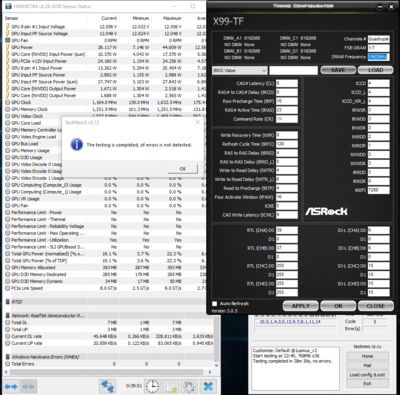Viewport: 400px width, 395px height.
Task: Start logging with the sheet-plus icon
Action: point(171,386)
